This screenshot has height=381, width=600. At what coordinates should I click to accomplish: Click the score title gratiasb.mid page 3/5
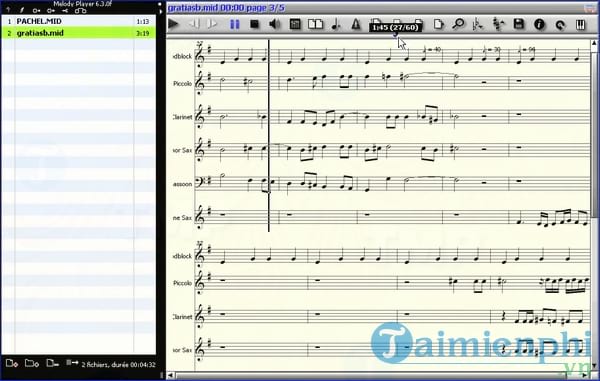pyautogui.click(x=226, y=8)
